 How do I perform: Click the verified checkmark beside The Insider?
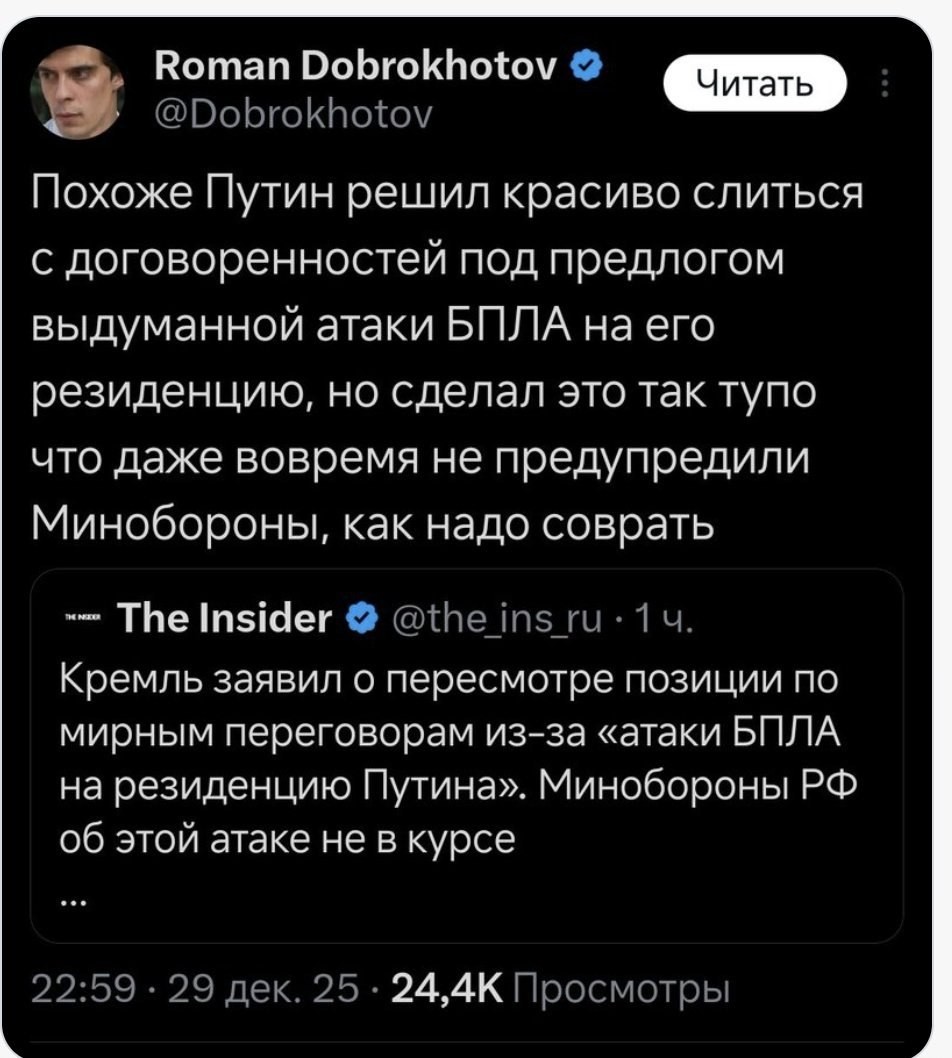pyautogui.click(x=361, y=617)
